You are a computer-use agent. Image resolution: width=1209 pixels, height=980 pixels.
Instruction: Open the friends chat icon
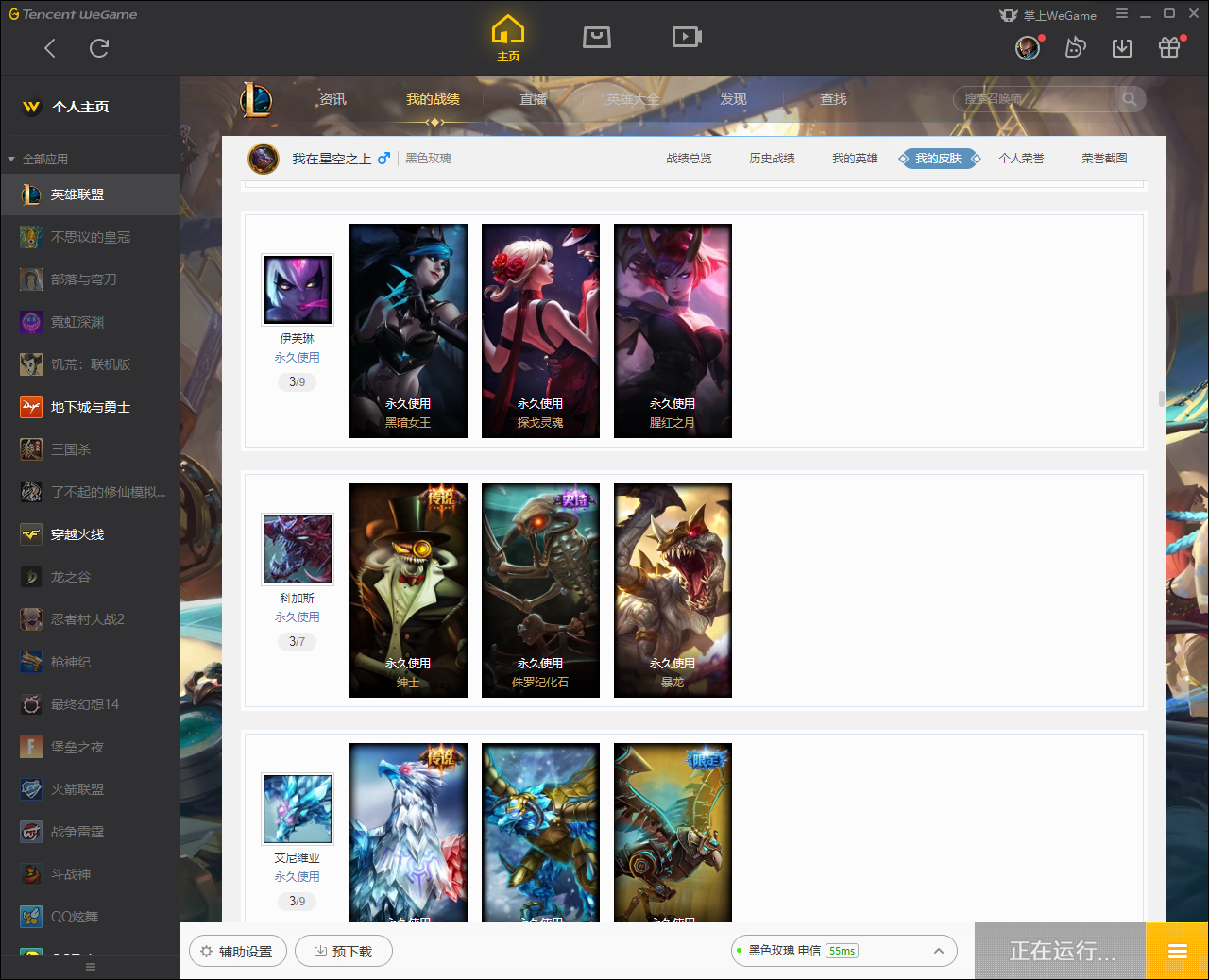(x=1075, y=48)
